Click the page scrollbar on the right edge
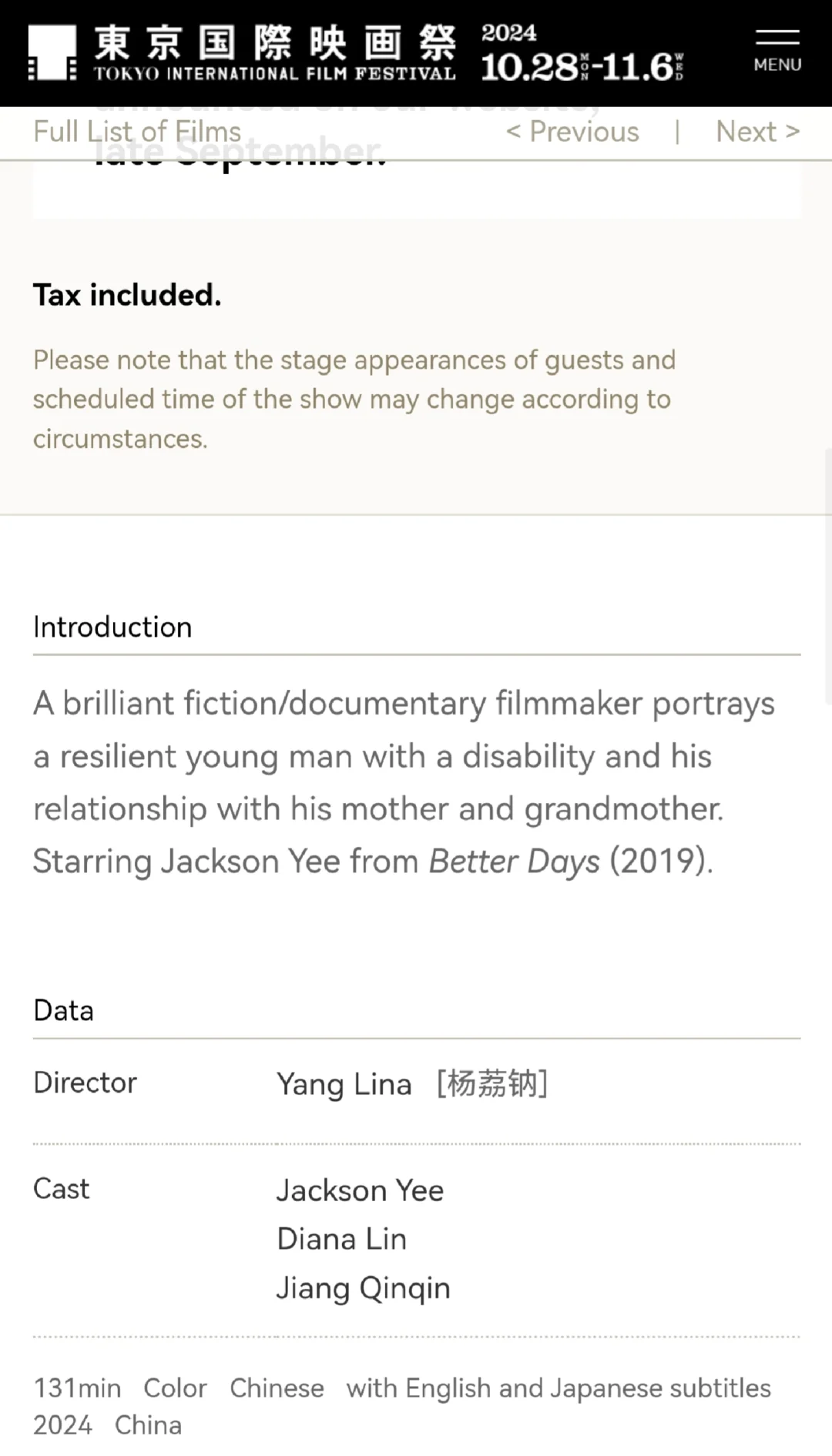This screenshot has height=1456, width=832. [827, 577]
